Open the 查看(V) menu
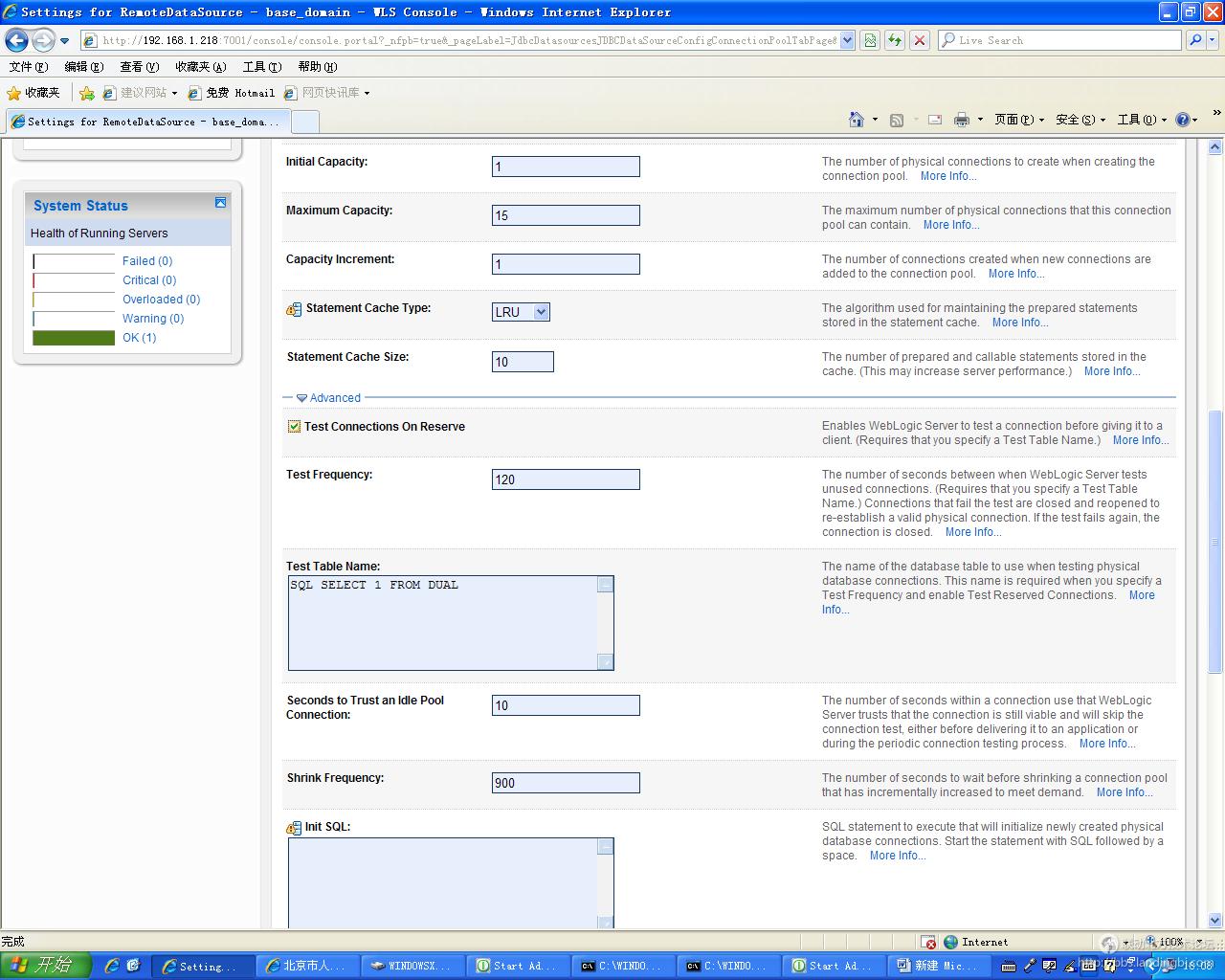The image size is (1225, 980). tap(139, 67)
